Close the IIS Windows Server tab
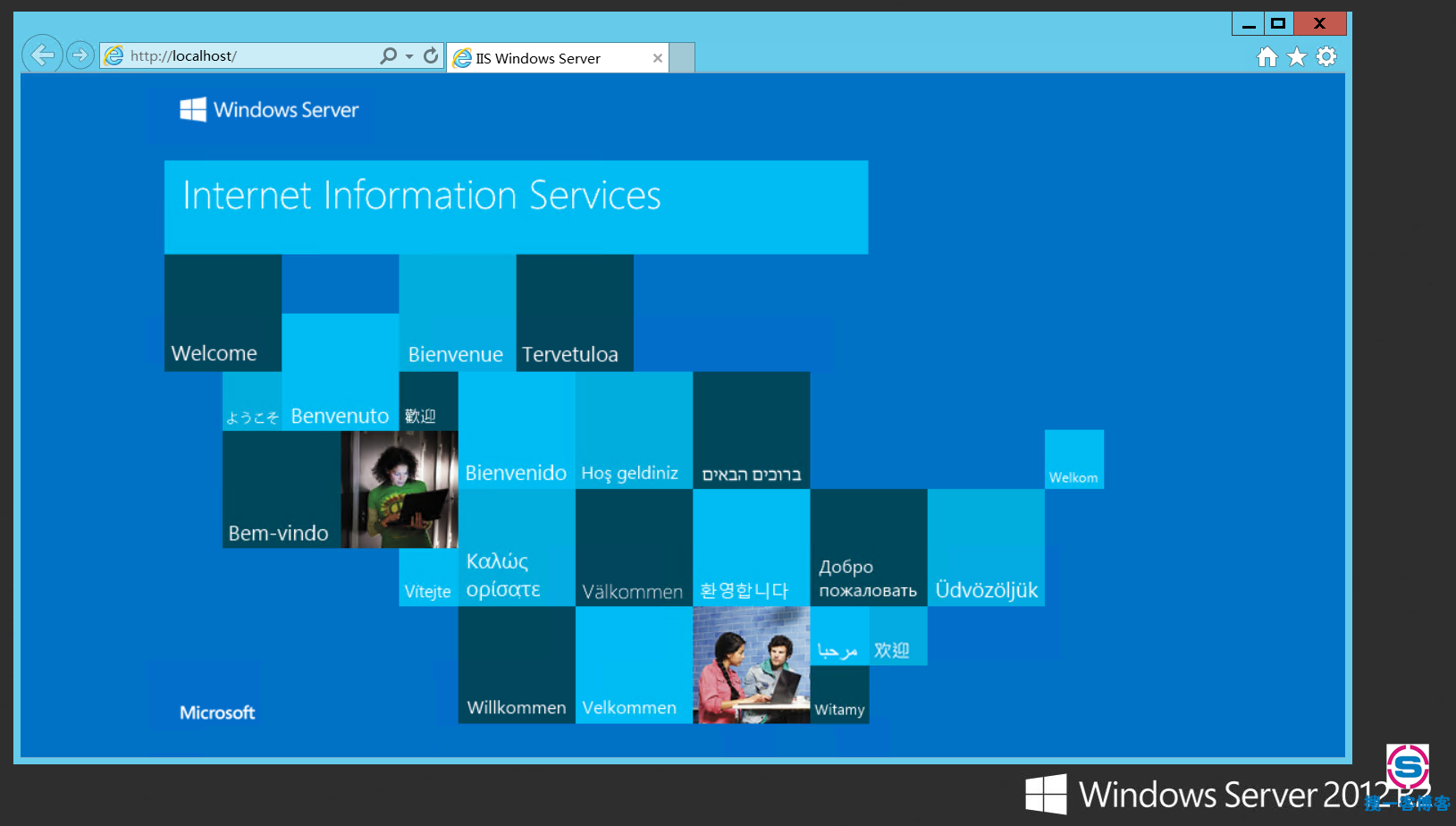 point(658,58)
